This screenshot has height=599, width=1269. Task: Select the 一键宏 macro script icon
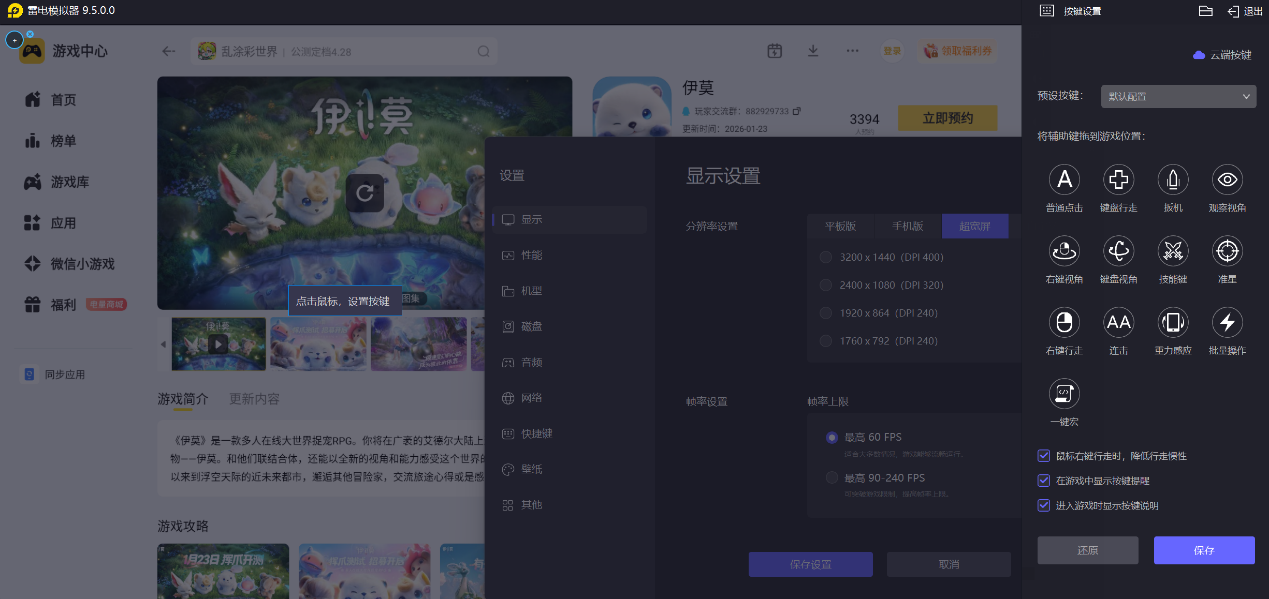click(x=1064, y=393)
